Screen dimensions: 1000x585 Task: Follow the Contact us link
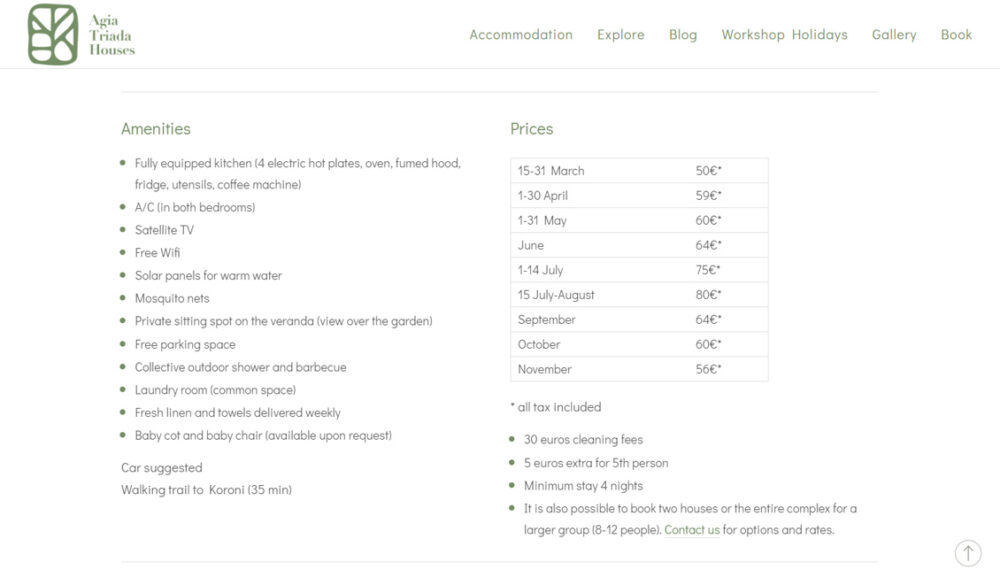pyautogui.click(x=692, y=530)
